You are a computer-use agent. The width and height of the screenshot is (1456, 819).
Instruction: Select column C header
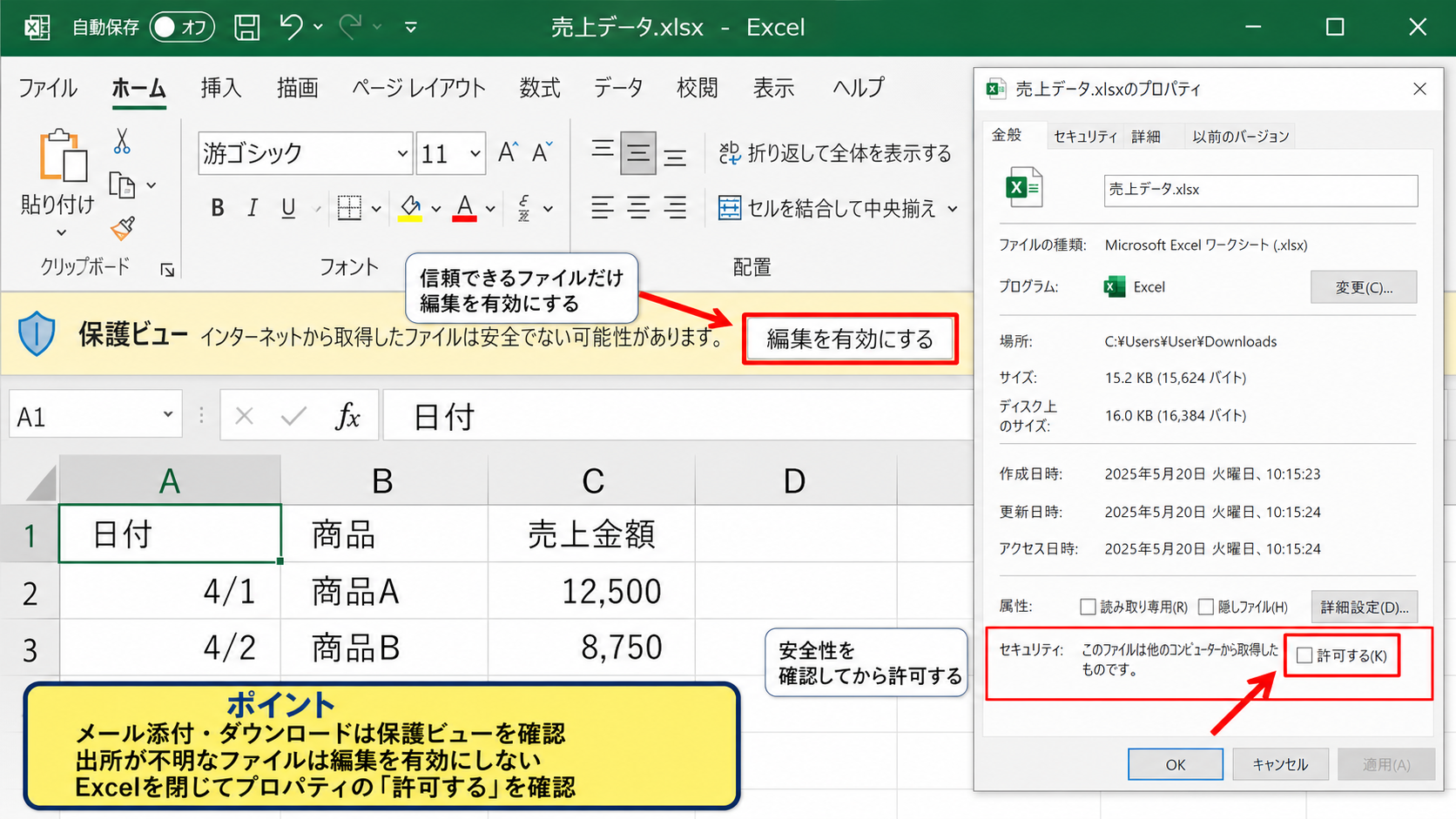tap(592, 480)
